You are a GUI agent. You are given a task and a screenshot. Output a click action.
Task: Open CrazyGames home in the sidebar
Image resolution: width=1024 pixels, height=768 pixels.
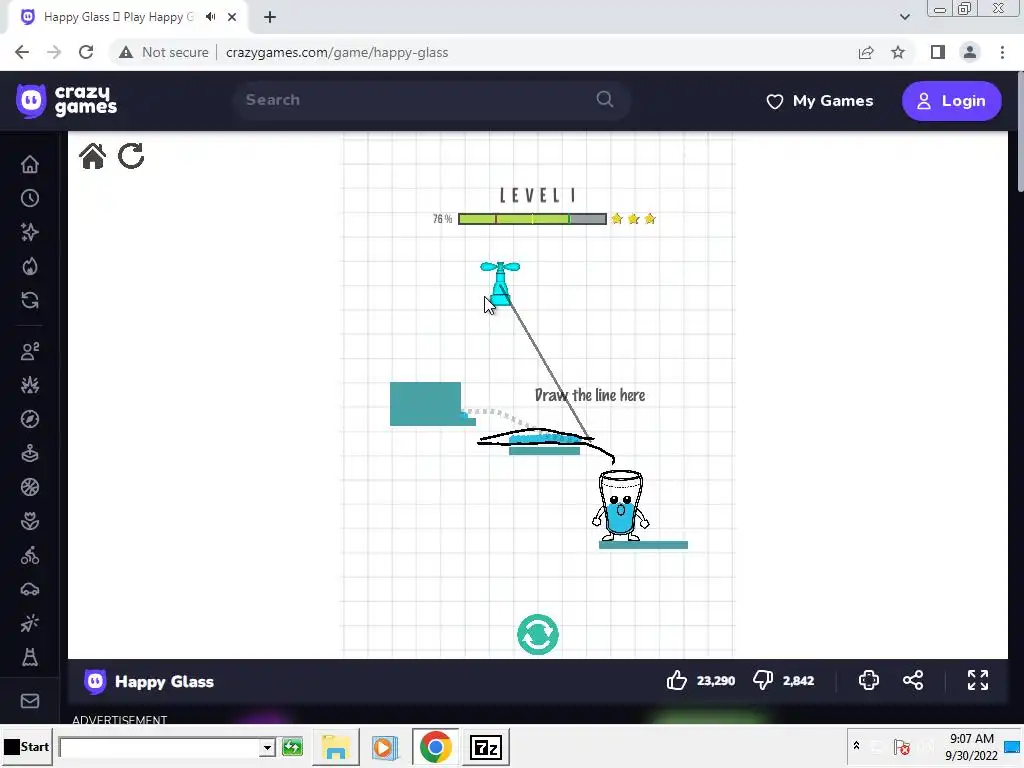[30, 165]
